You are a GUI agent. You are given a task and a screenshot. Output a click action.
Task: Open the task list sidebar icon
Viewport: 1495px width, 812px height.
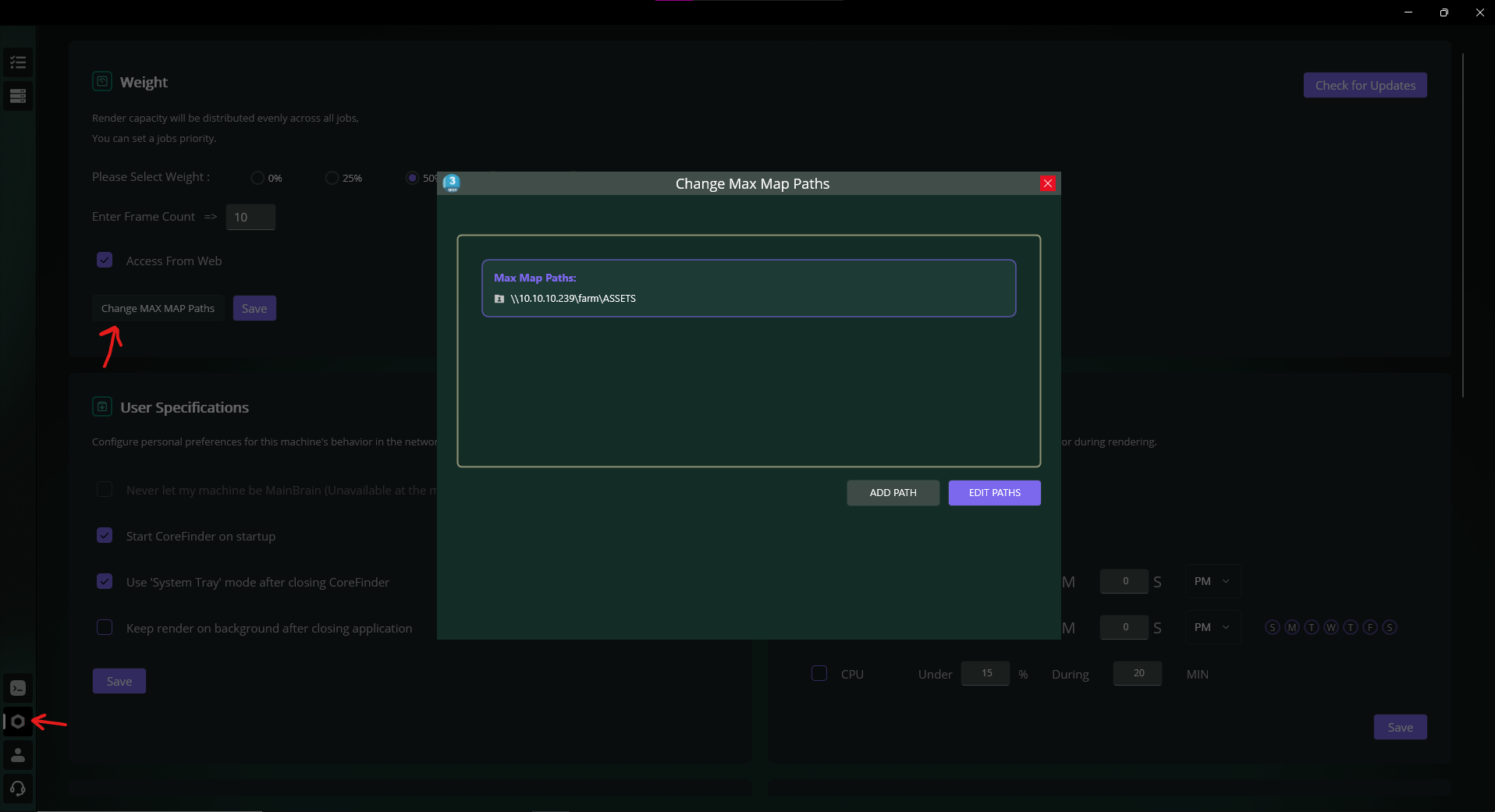coord(18,62)
